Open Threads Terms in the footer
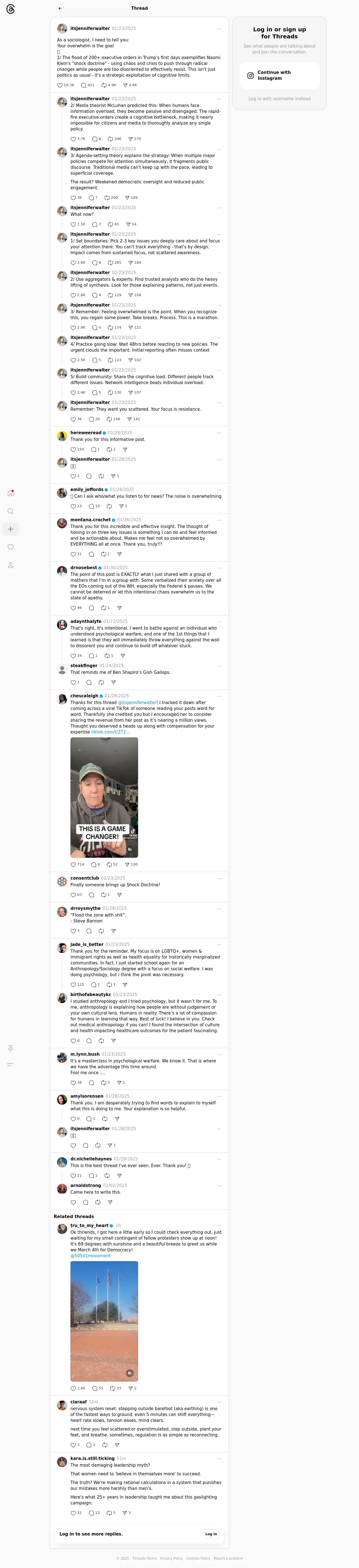 tap(145, 1558)
